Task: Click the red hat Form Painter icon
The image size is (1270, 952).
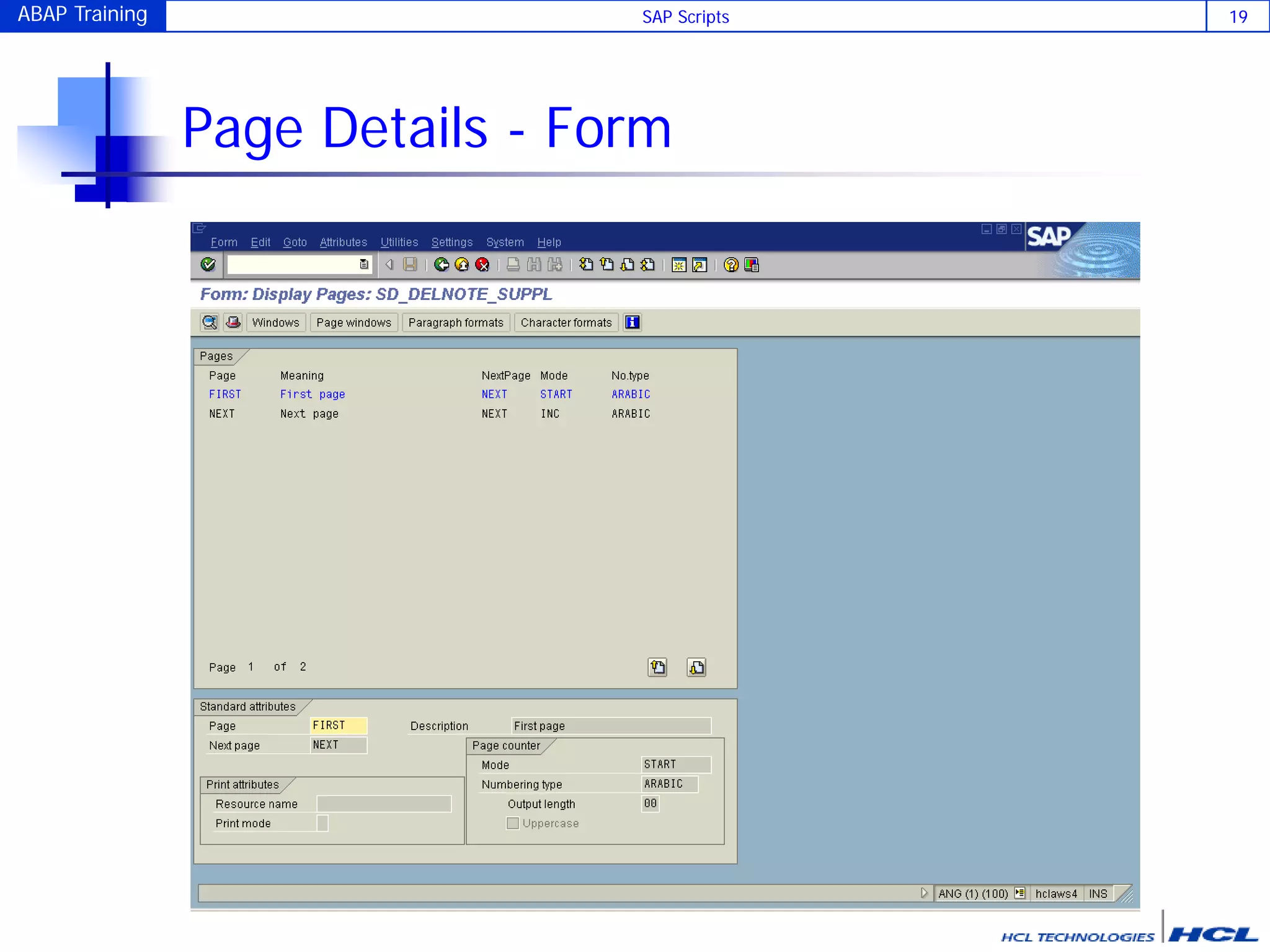Action: [233, 322]
